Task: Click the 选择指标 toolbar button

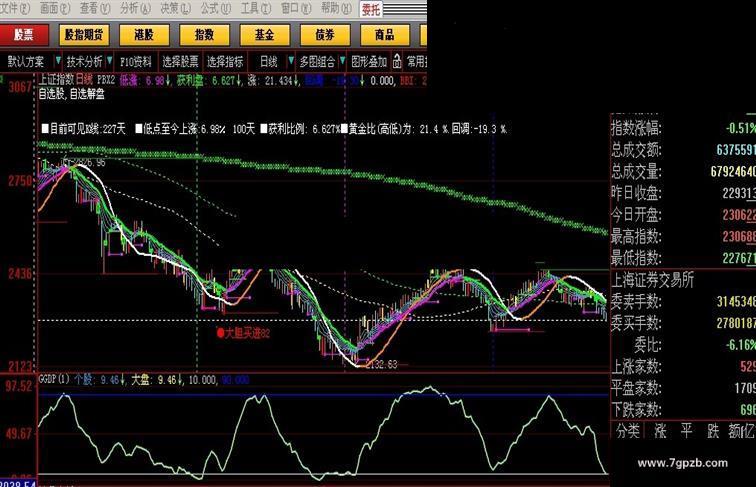Action: point(225,62)
